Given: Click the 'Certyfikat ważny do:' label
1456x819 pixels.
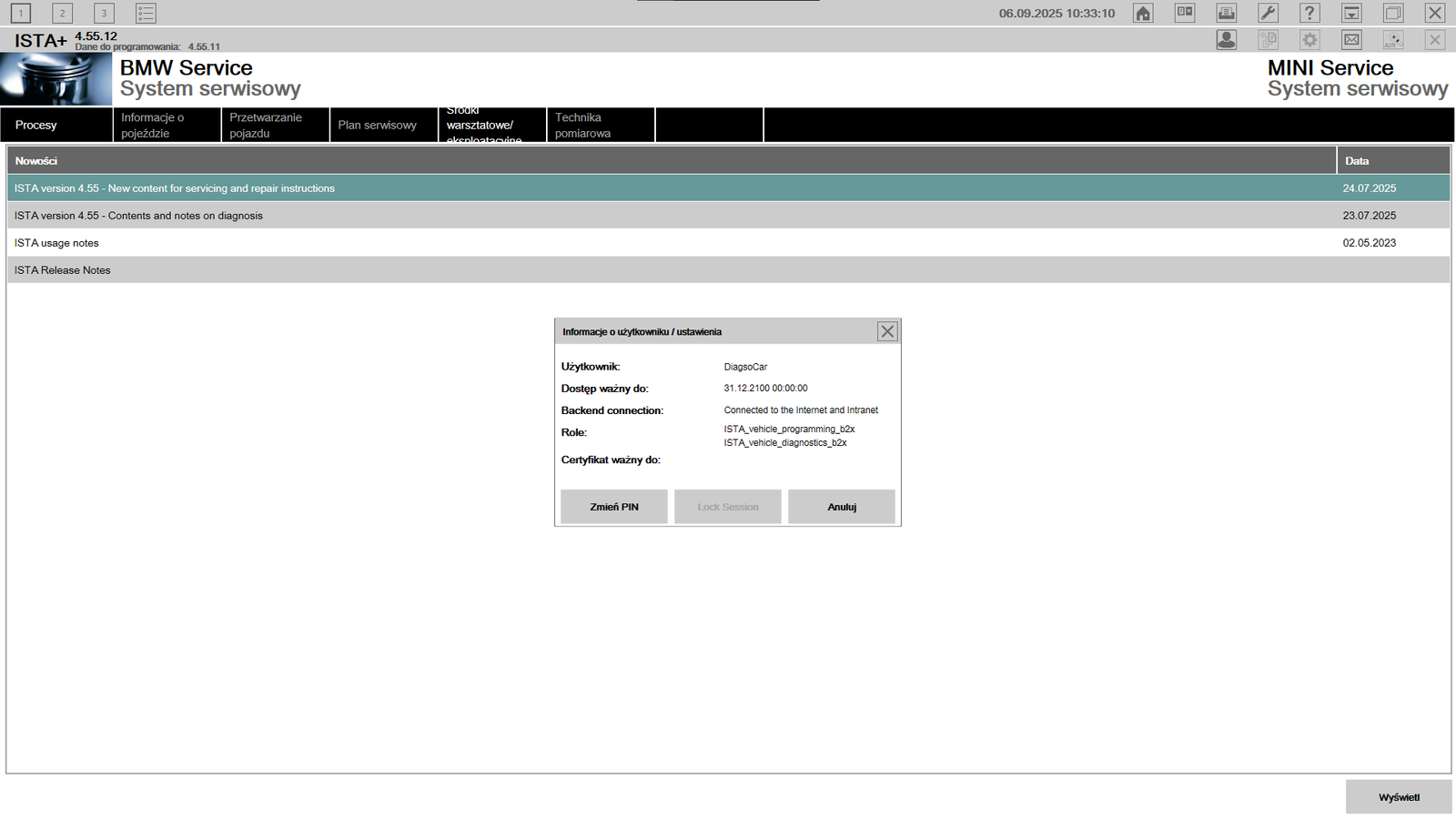Looking at the screenshot, I should click(611, 460).
